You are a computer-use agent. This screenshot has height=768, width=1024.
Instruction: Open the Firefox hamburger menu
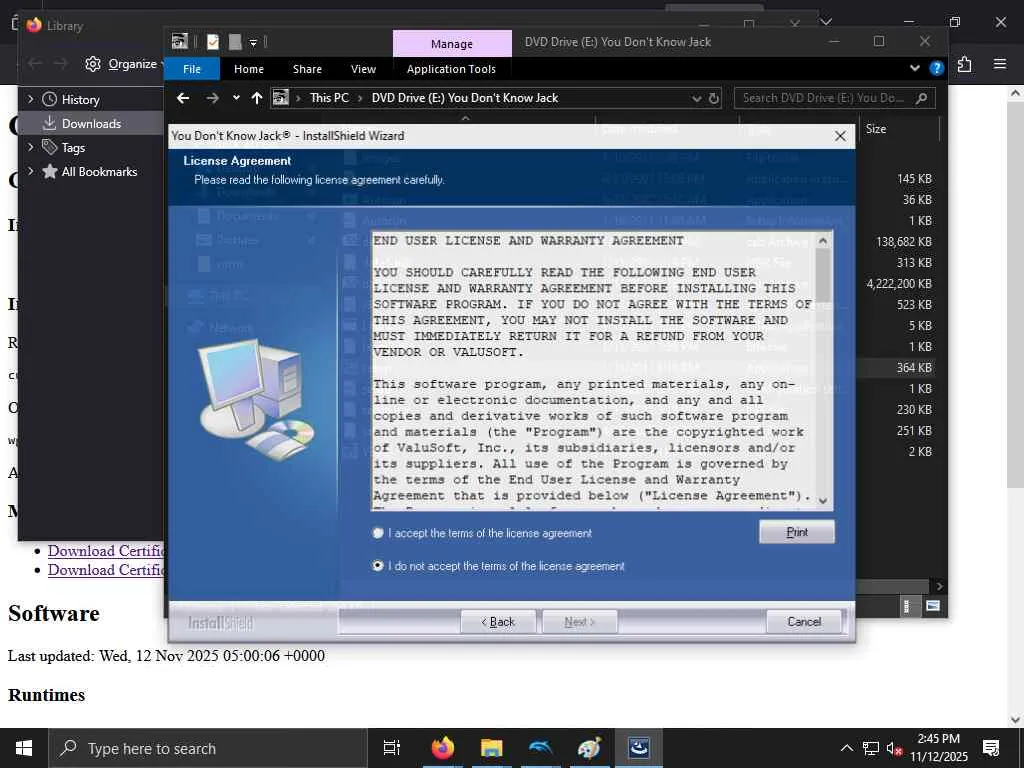[1000, 64]
